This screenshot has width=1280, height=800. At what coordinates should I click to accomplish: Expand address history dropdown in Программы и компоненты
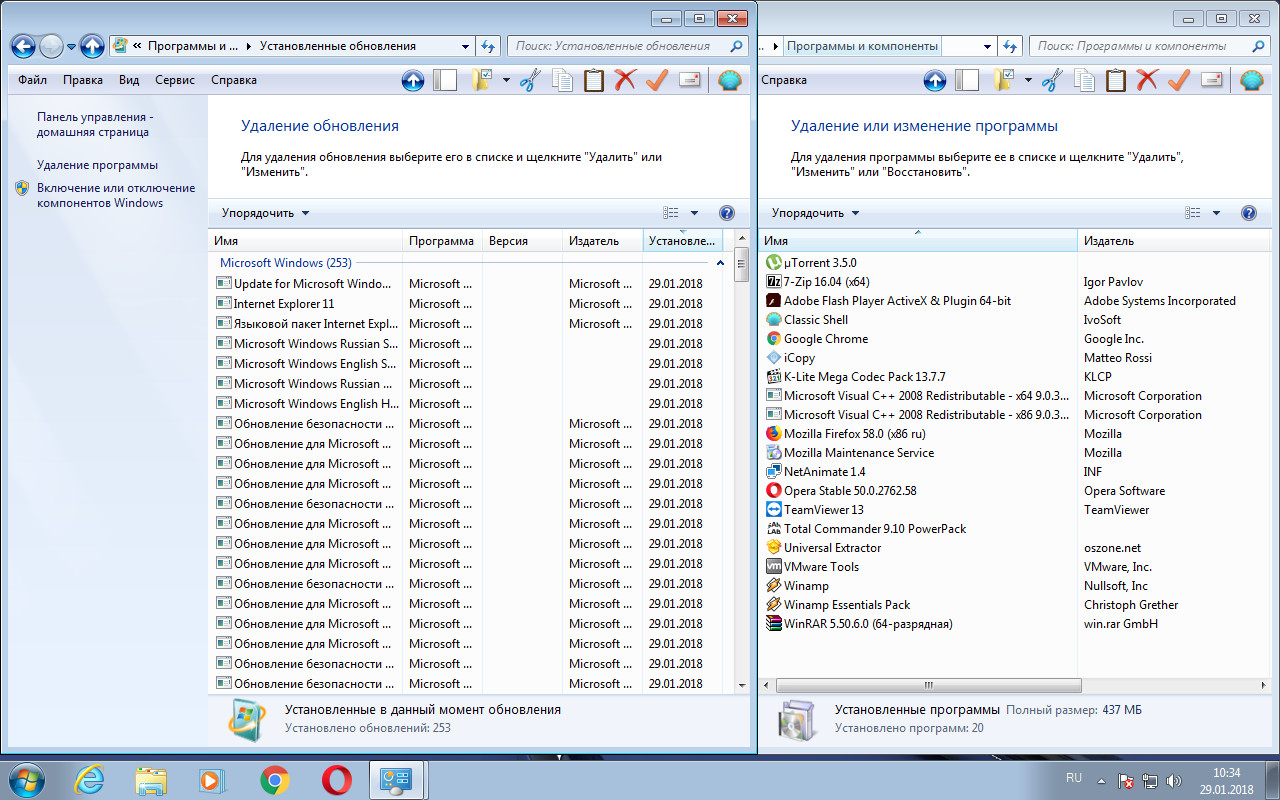point(987,46)
